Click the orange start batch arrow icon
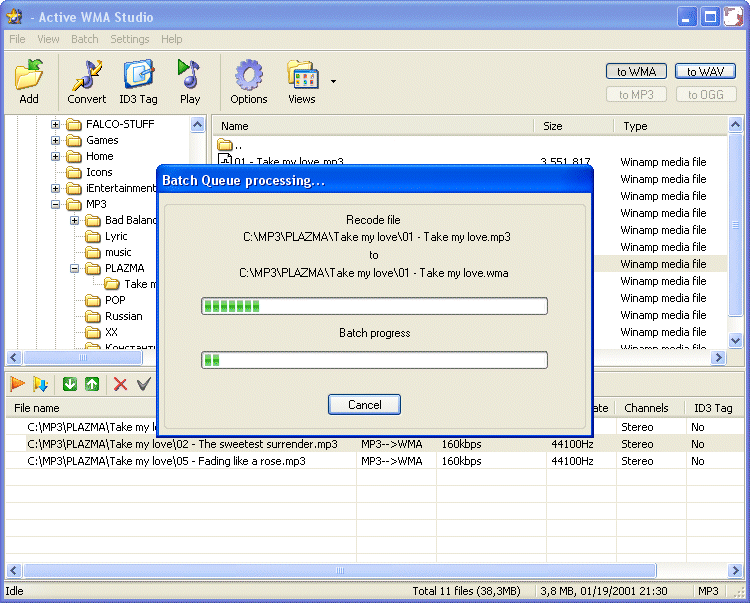 (x=18, y=384)
